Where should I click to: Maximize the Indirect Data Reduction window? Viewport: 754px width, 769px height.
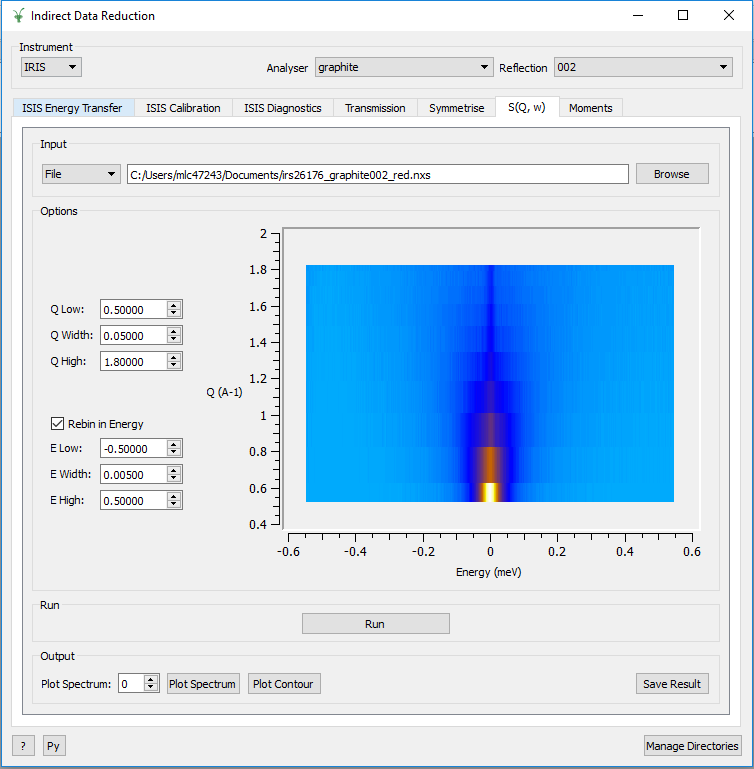(x=682, y=16)
